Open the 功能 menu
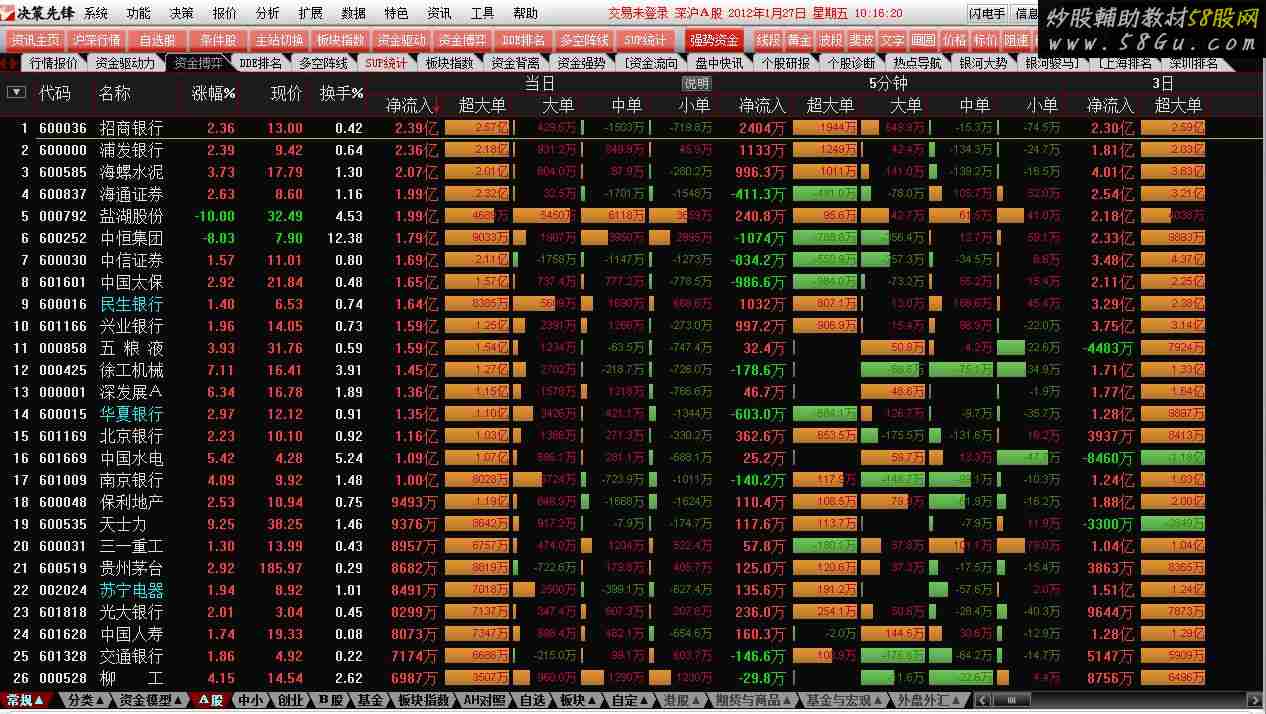1266x714 pixels. pos(139,13)
